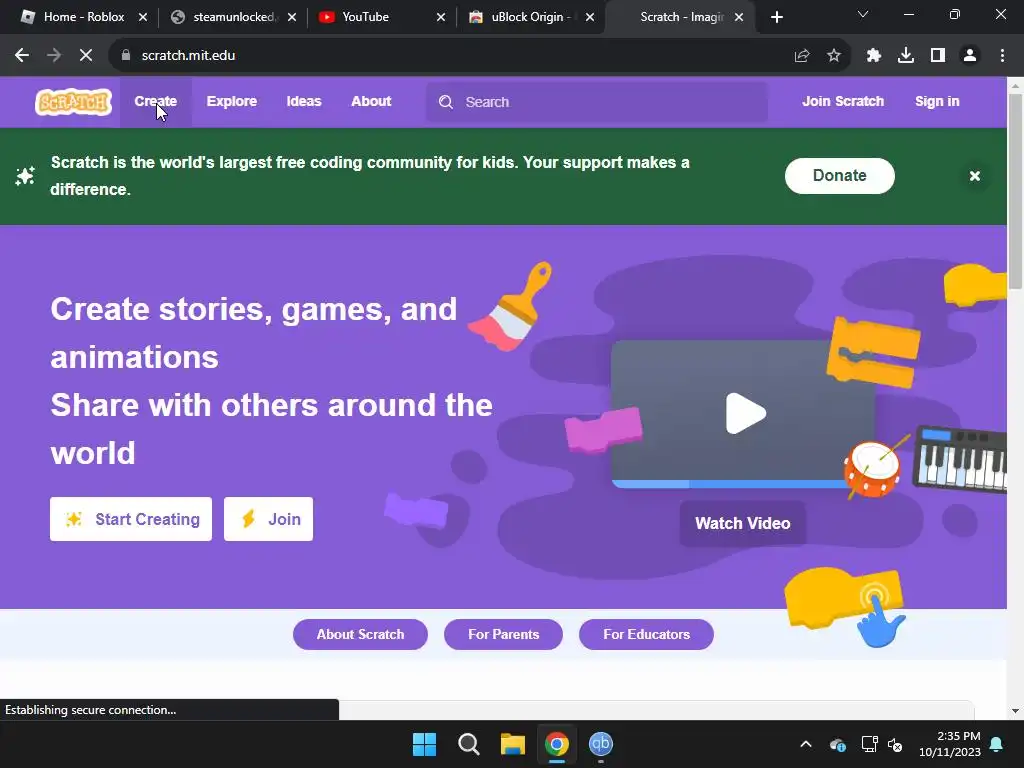
Task: Close the YouTube tab
Action: pos(441,17)
